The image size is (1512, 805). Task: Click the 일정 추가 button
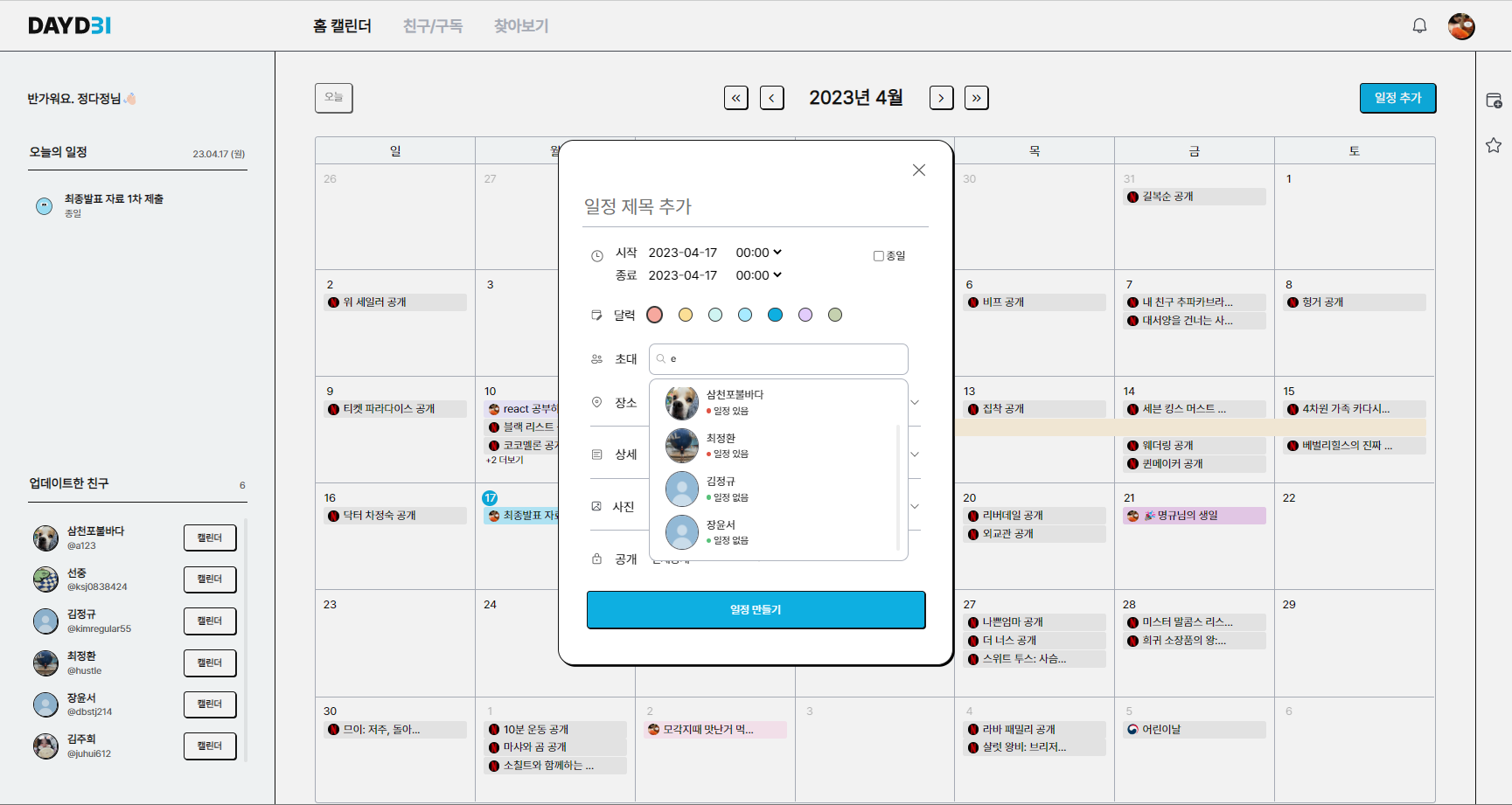pos(1397,98)
